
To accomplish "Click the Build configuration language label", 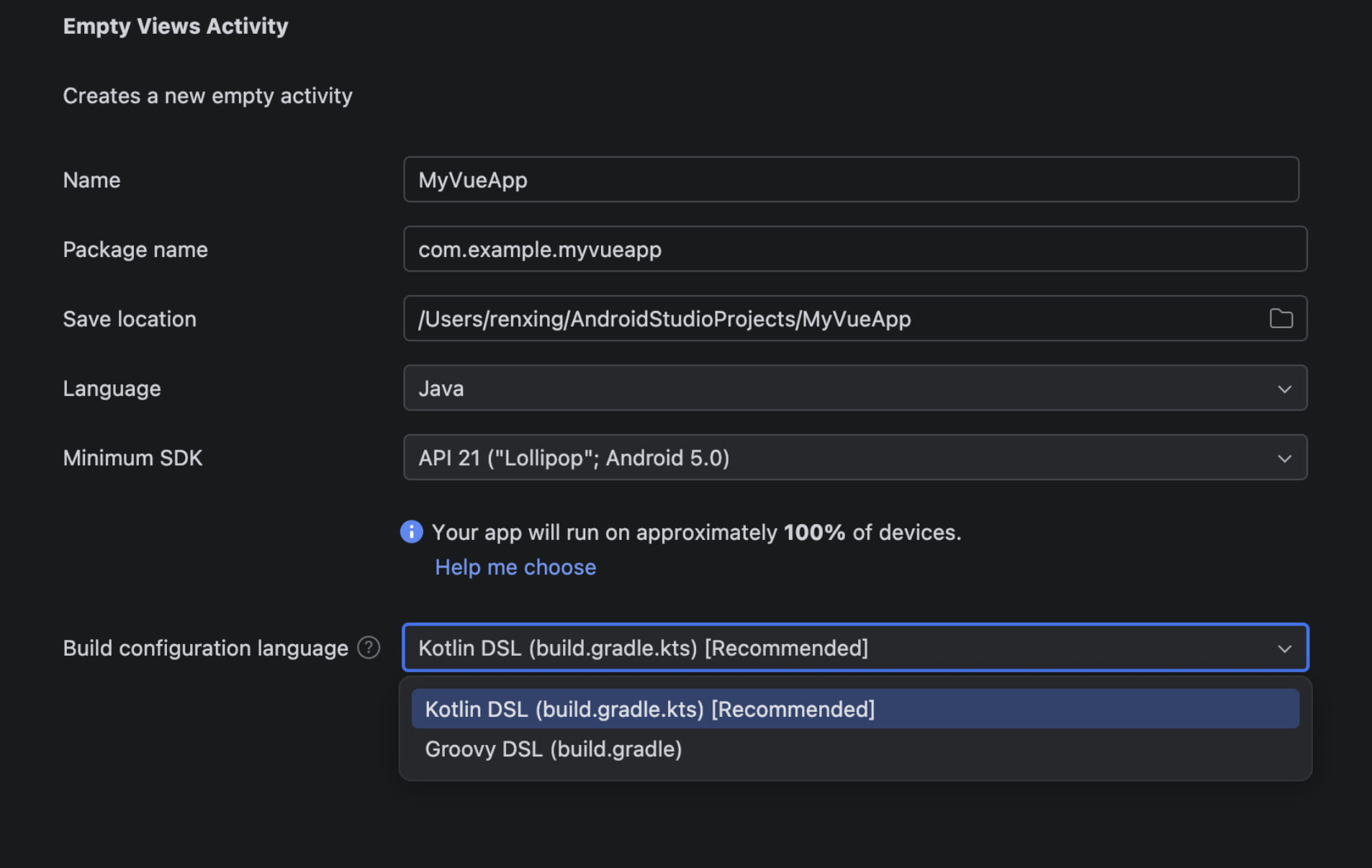I will coord(205,648).
